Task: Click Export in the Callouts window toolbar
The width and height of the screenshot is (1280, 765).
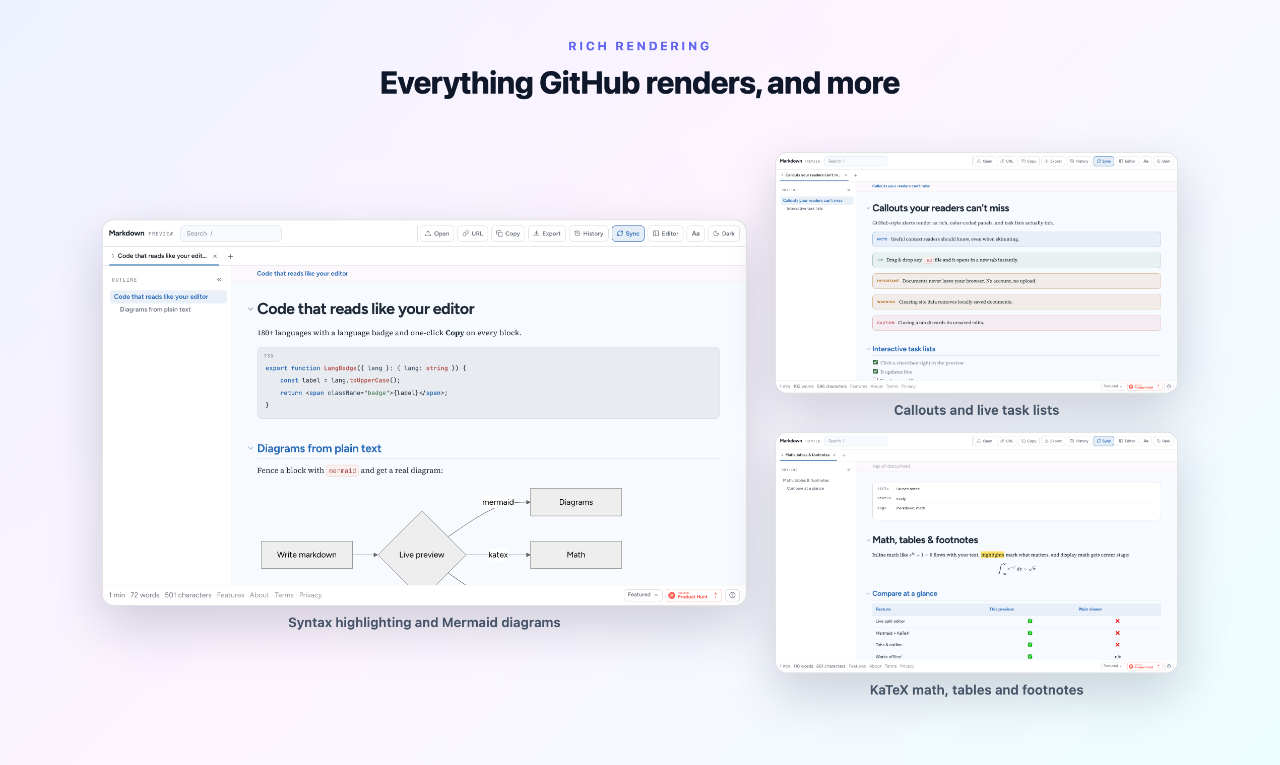Action: [x=1053, y=160]
